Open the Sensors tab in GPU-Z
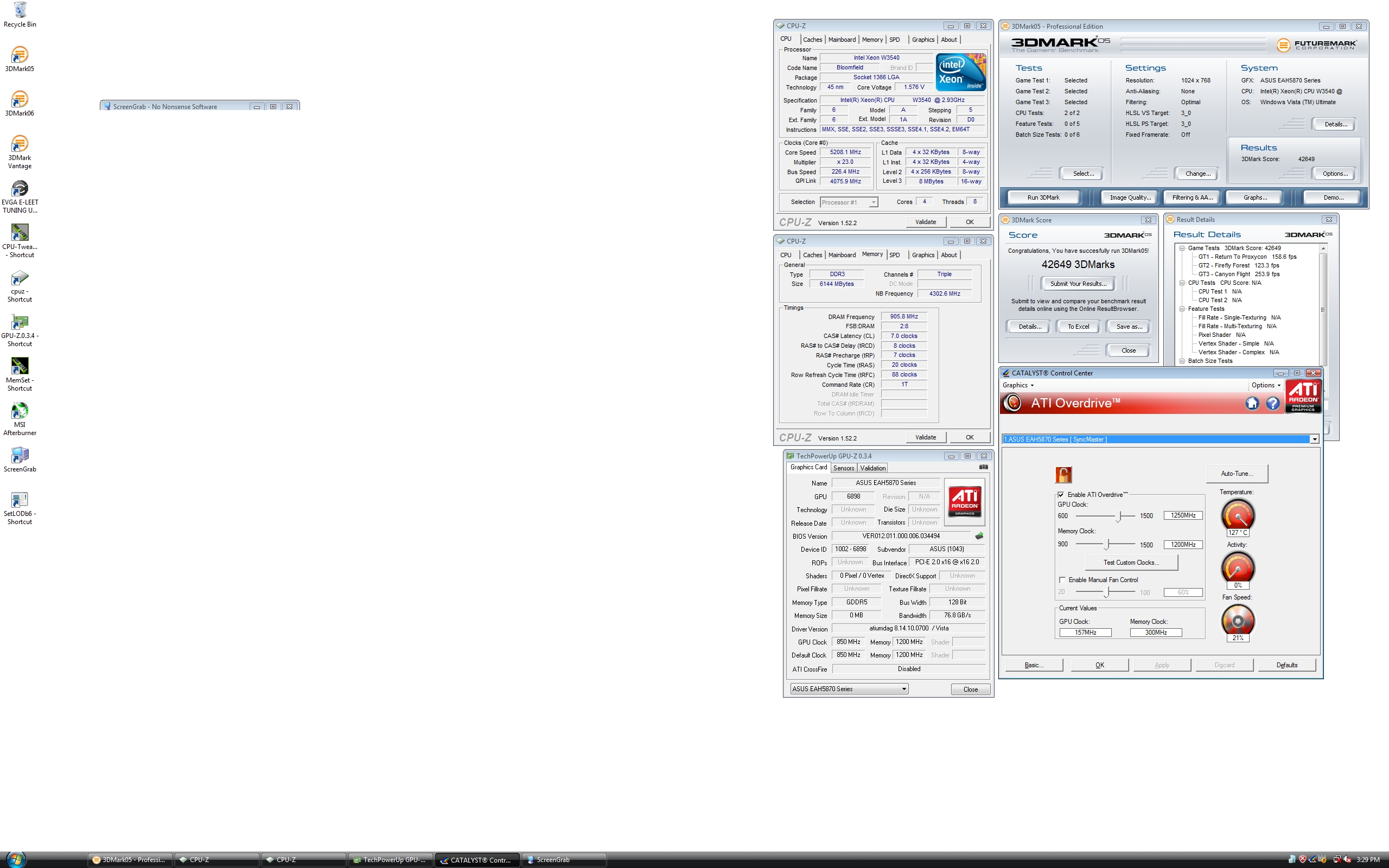The height and width of the screenshot is (868, 1389). 843,468
